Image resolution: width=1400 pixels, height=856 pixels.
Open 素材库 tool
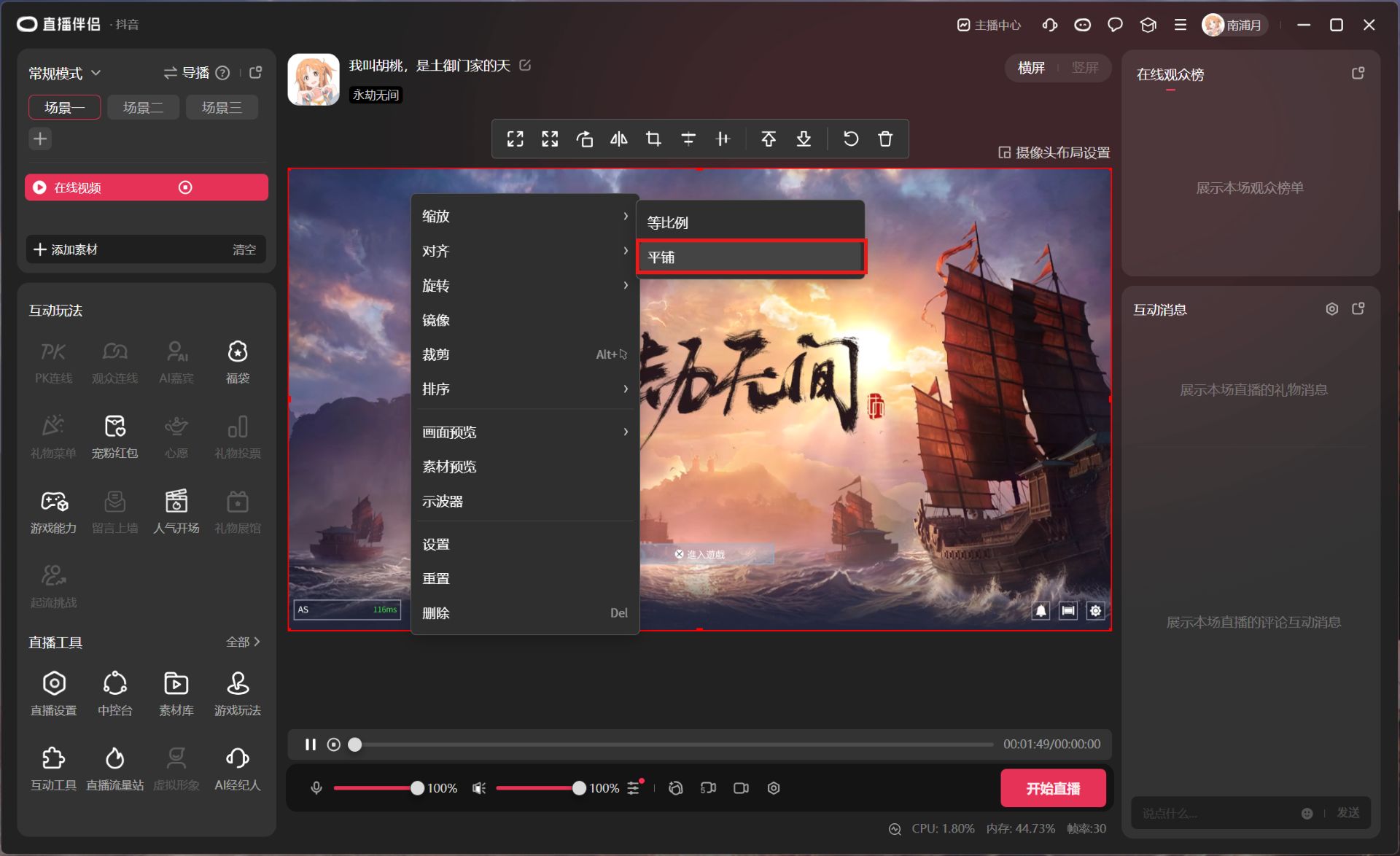(176, 694)
